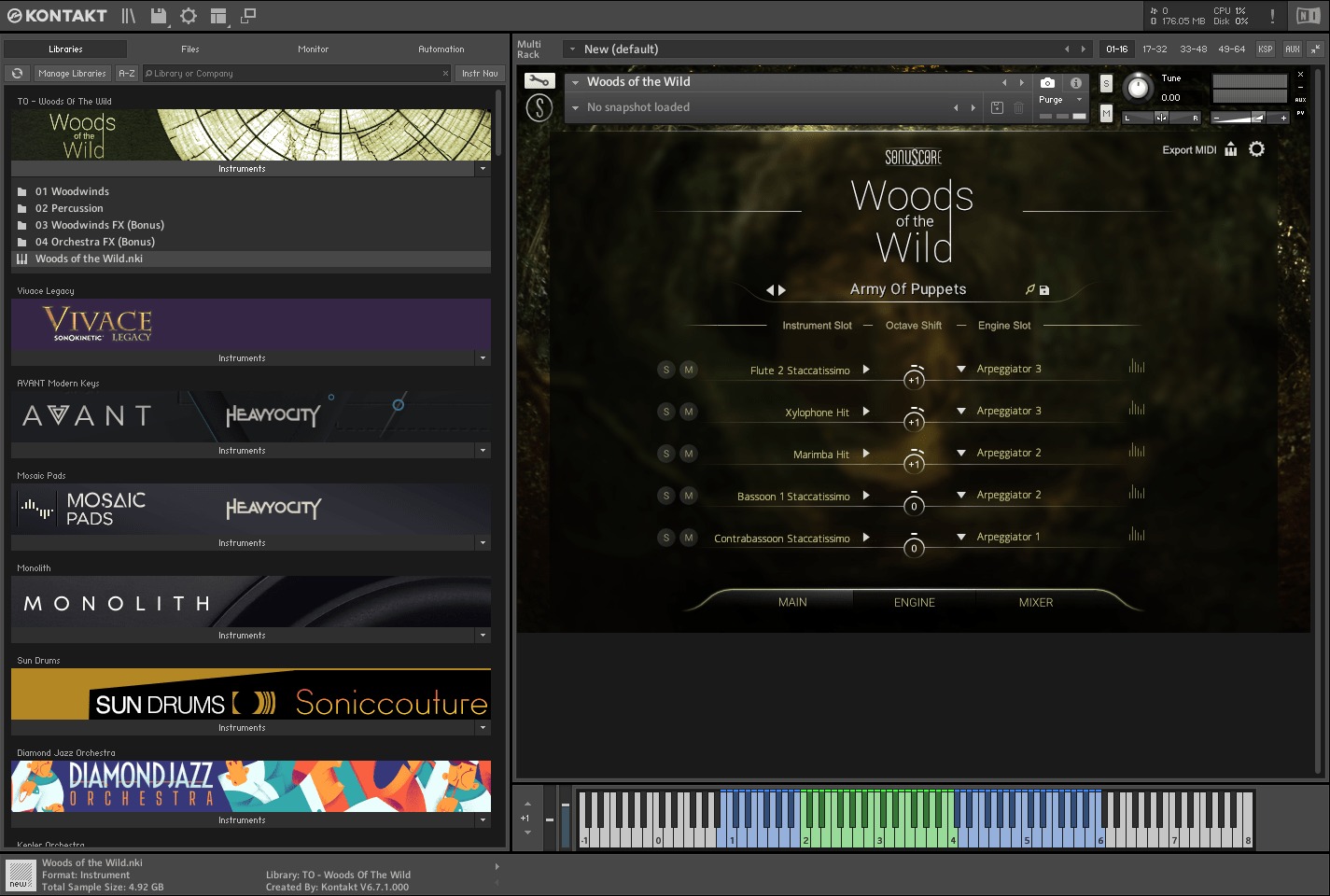1330x896 pixels.
Task: Click the save floppy disk icon
Action: (x=159, y=16)
